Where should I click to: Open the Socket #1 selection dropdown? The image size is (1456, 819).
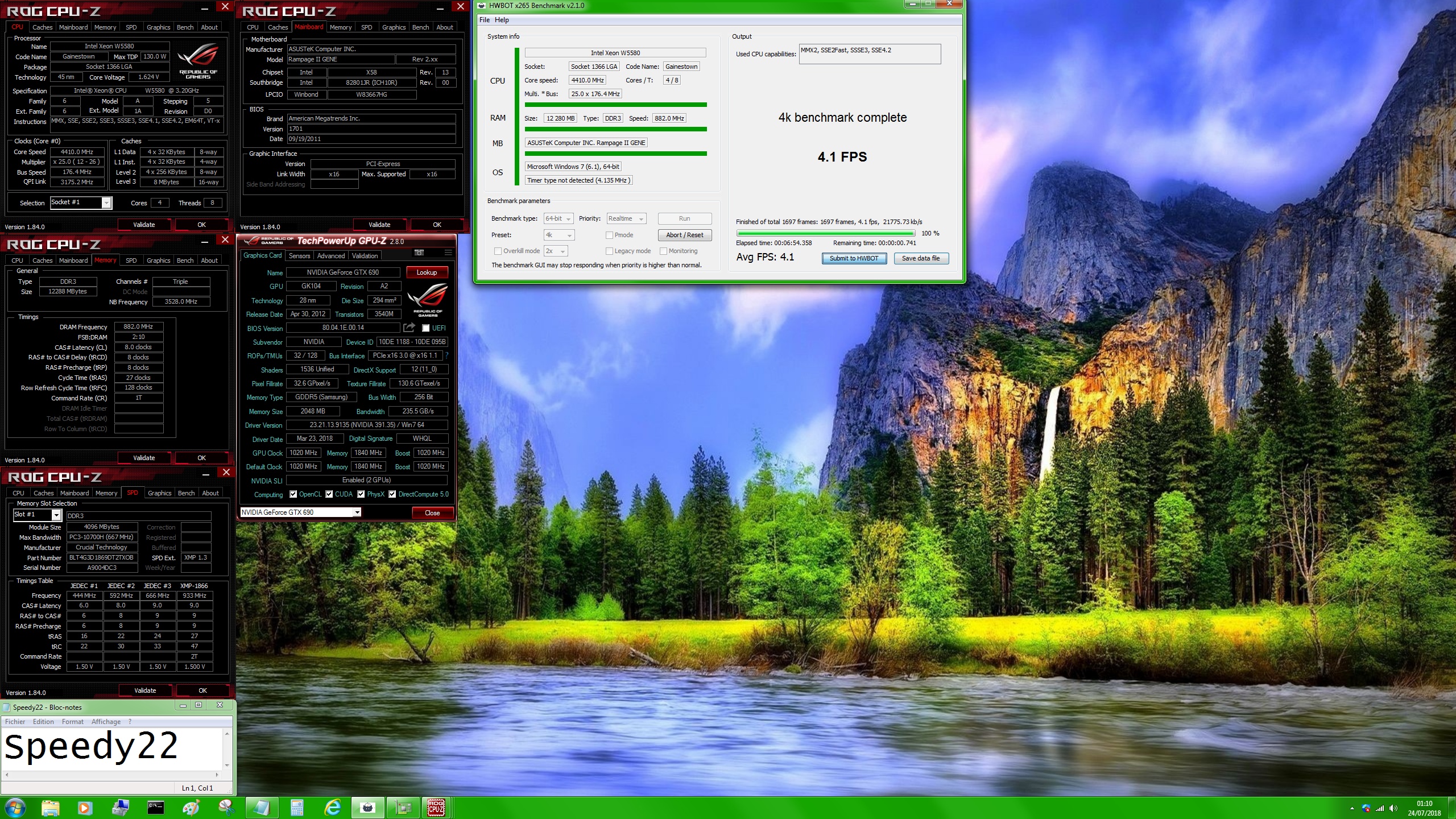[81, 202]
